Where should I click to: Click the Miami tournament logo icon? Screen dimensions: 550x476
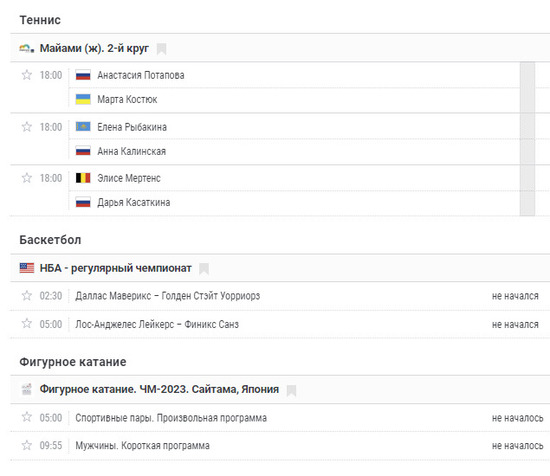pos(27,48)
